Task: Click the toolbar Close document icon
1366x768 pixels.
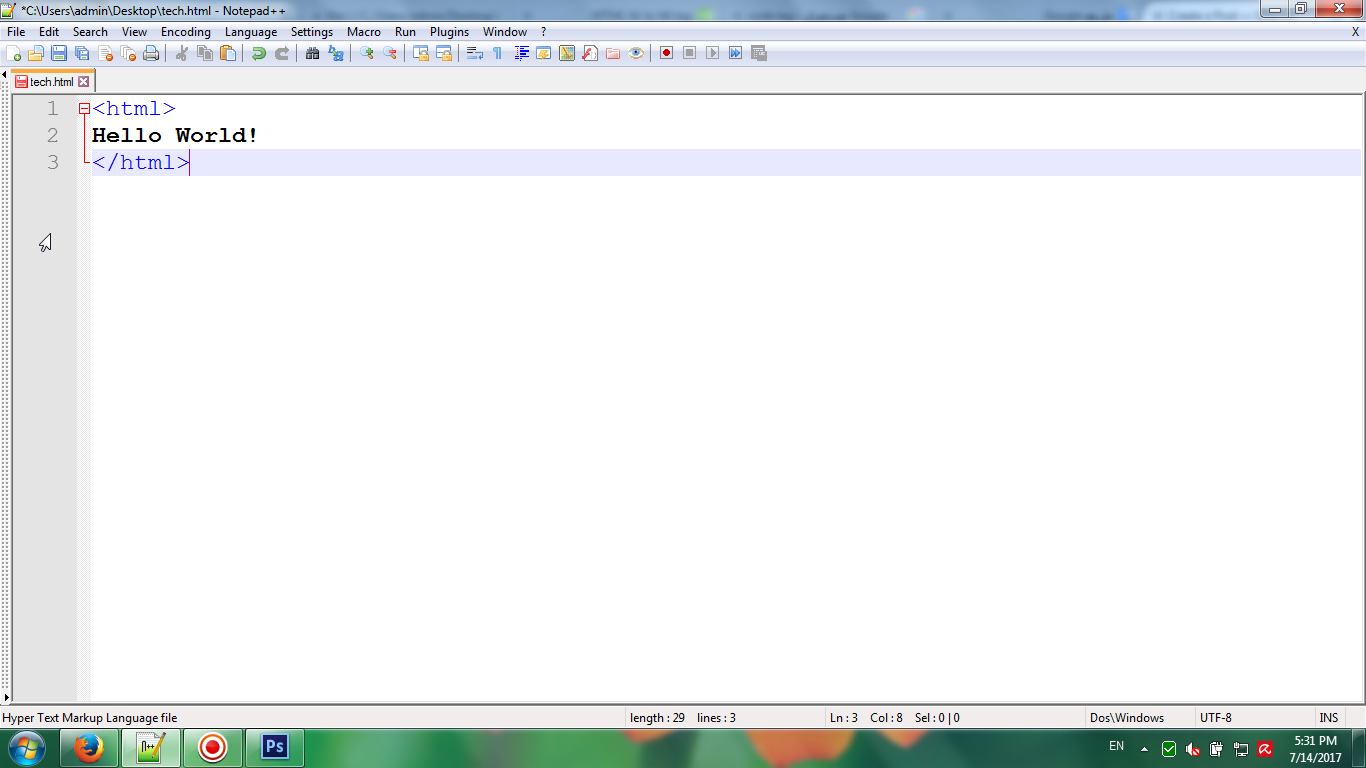Action: tap(105, 53)
